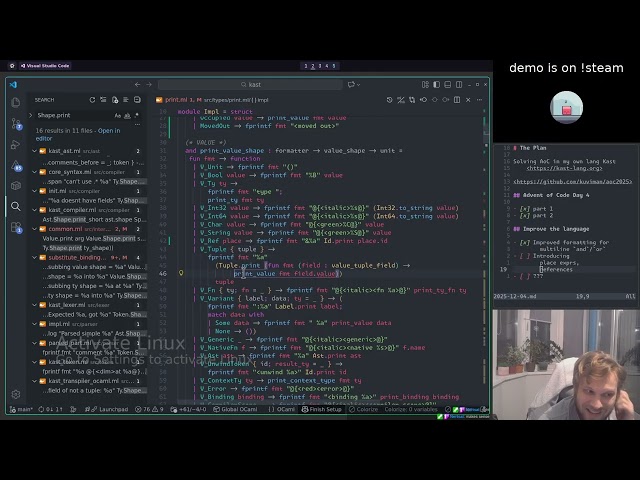
Task: Click the main branch in status bar
Action: tap(21, 409)
